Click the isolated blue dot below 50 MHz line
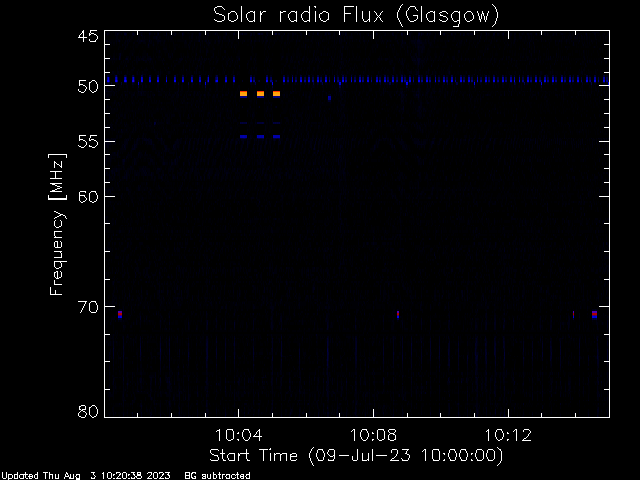 click(329, 98)
